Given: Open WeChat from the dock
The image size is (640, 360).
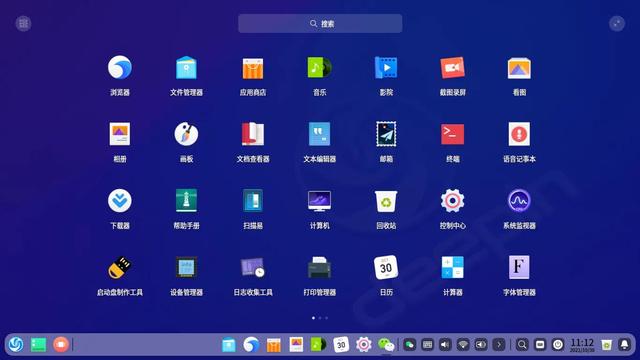Looking at the screenshot, I should click(x=386, y=345).
